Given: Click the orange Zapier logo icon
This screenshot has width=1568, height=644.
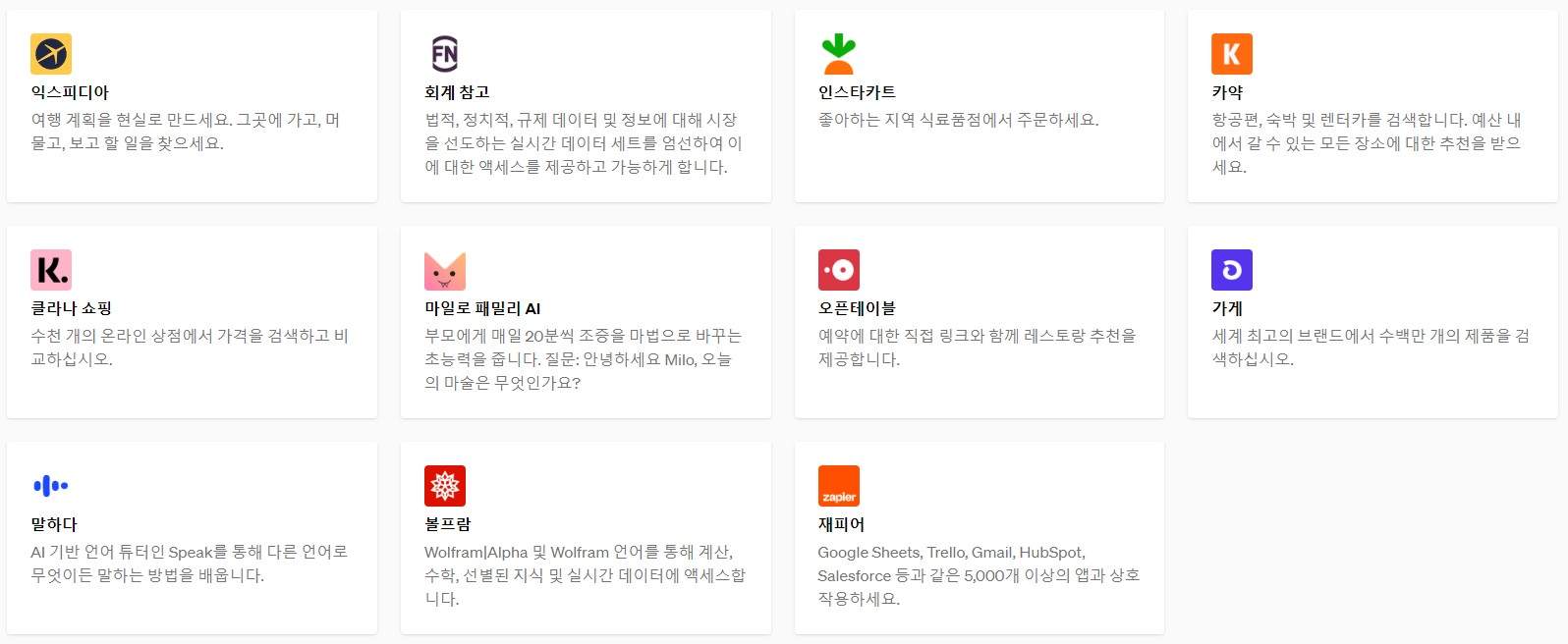Looking at the screenshot, I should [839, 485].
